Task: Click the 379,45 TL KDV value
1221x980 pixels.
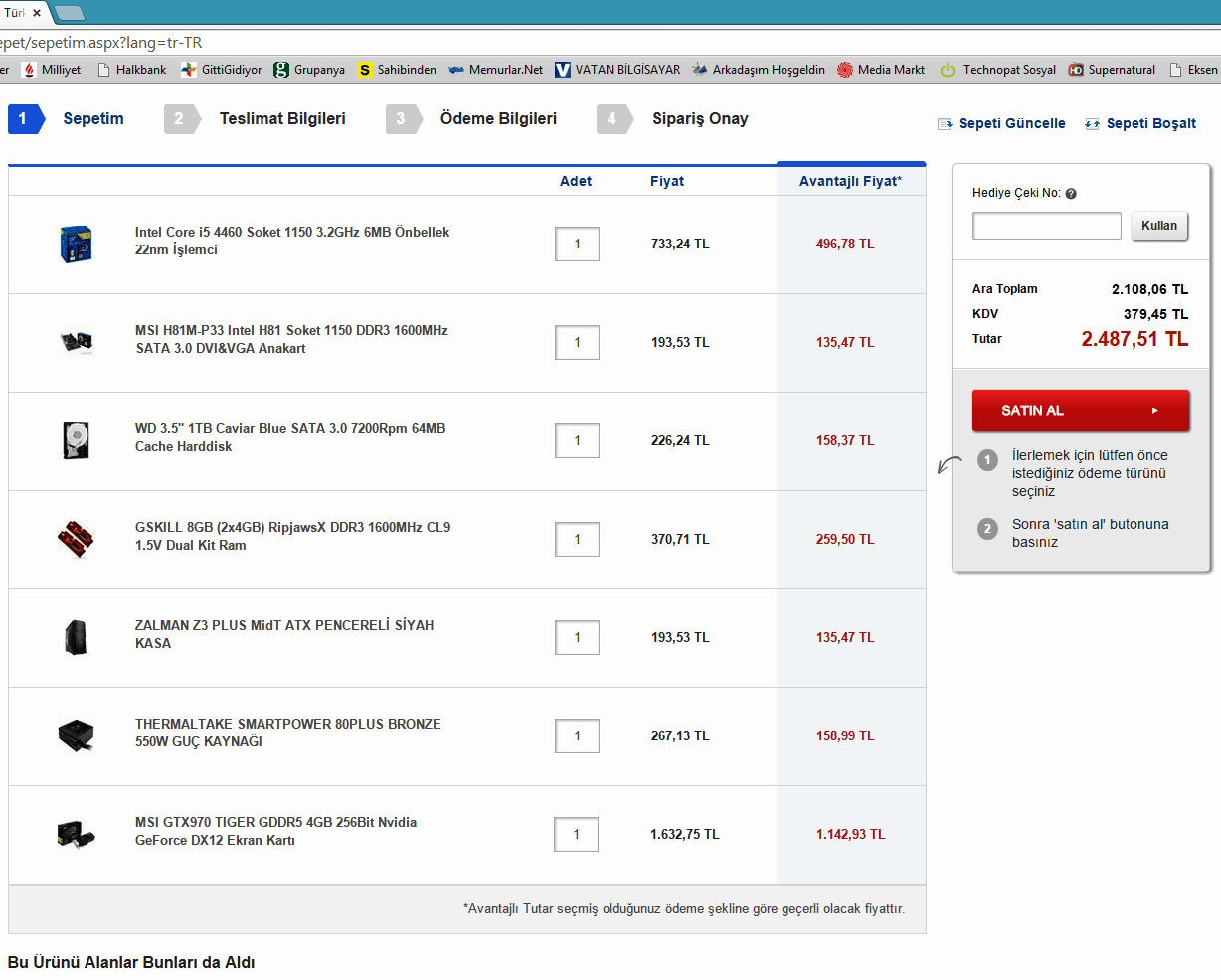Action: (1155, 314)
